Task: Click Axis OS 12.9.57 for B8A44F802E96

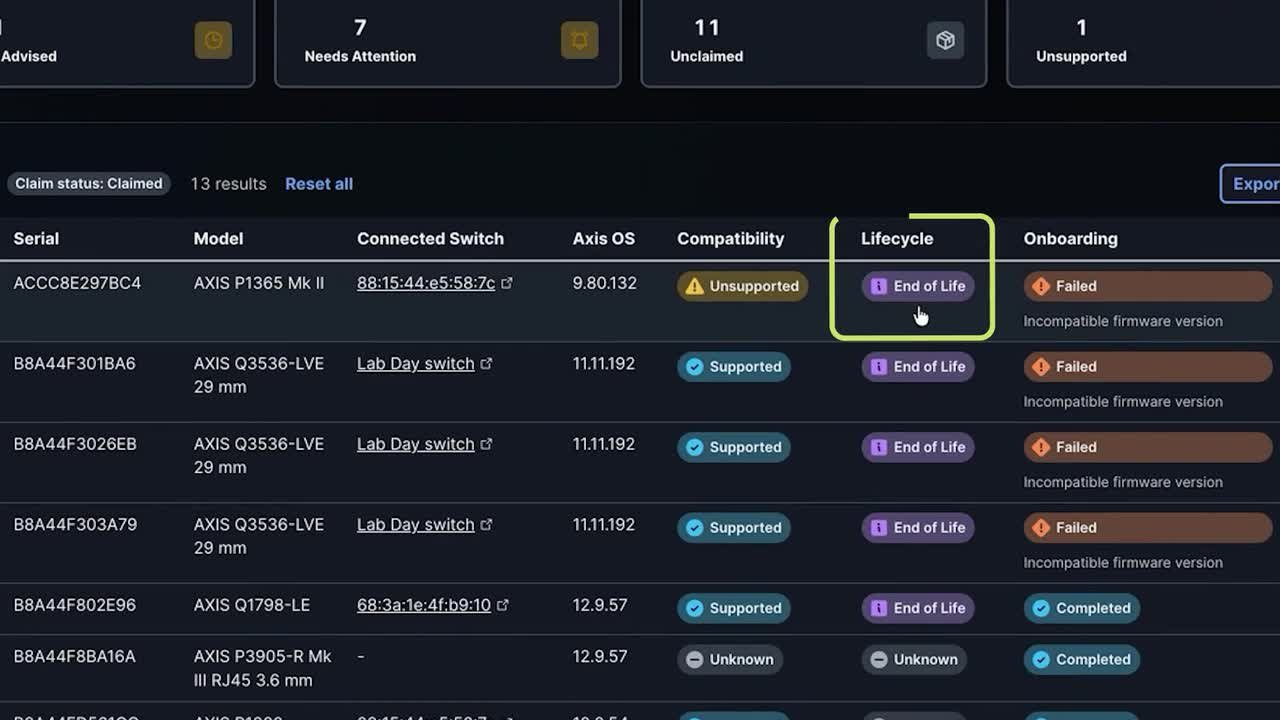Action: (600, 605)
